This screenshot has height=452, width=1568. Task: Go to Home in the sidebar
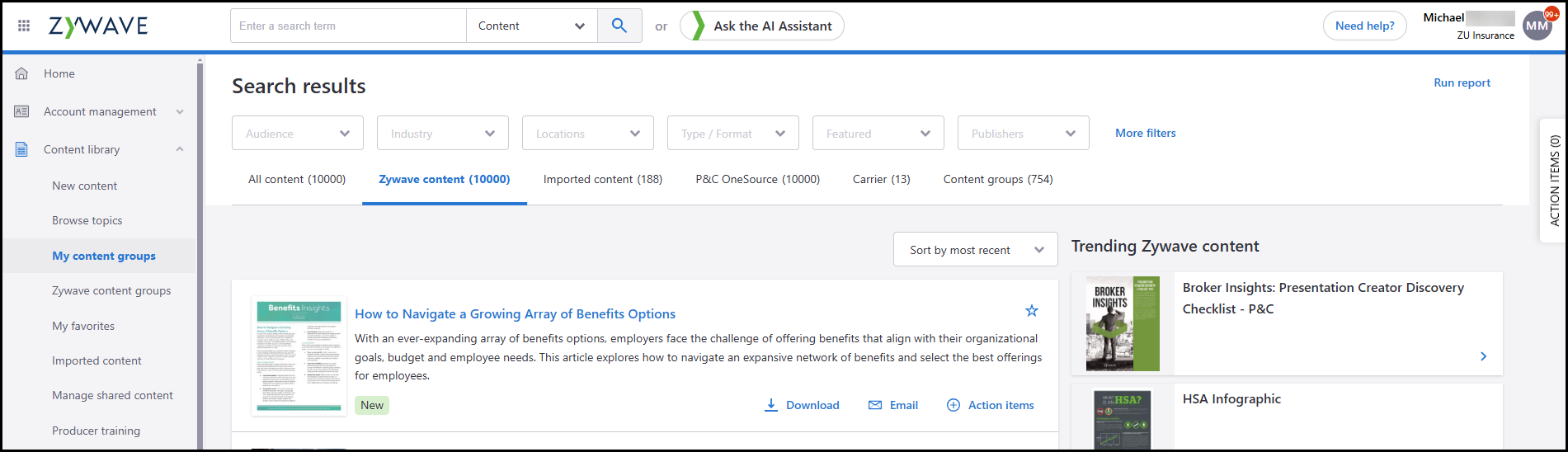[59, 73]
